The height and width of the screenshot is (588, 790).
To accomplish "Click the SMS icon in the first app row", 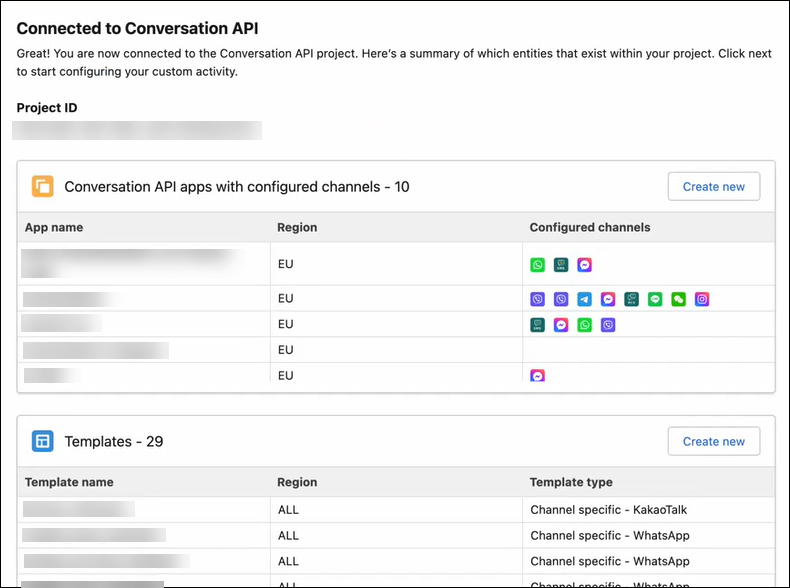I will tap(562, 265).
